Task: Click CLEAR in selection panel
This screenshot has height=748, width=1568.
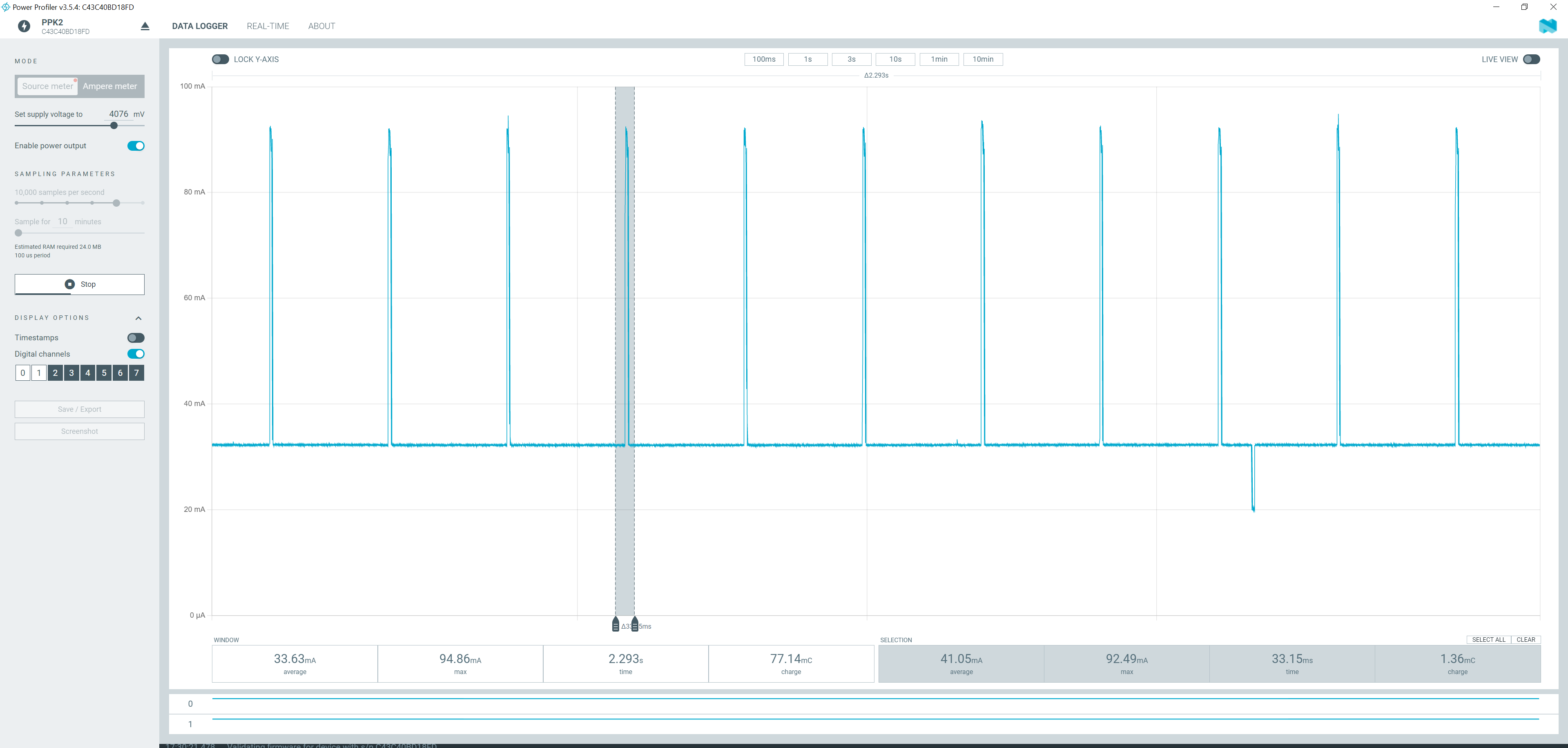Action: pos(1526,640)
